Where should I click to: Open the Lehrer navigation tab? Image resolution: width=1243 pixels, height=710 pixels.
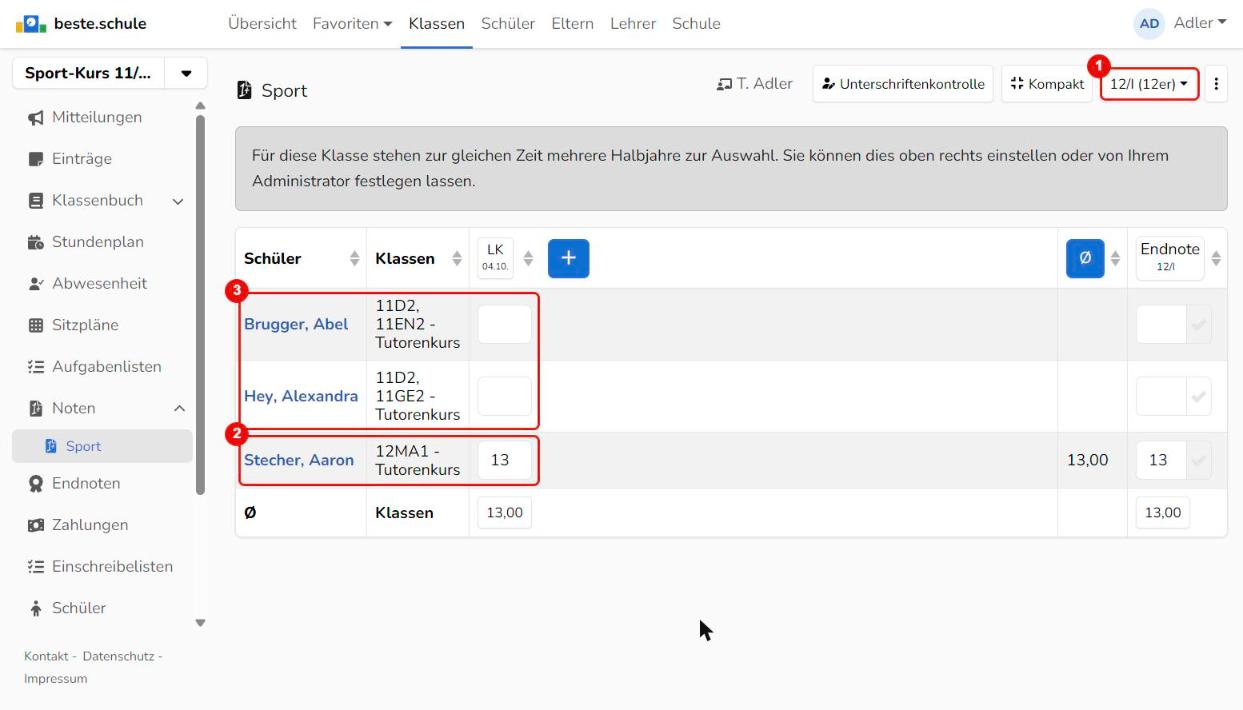[633, 23]
